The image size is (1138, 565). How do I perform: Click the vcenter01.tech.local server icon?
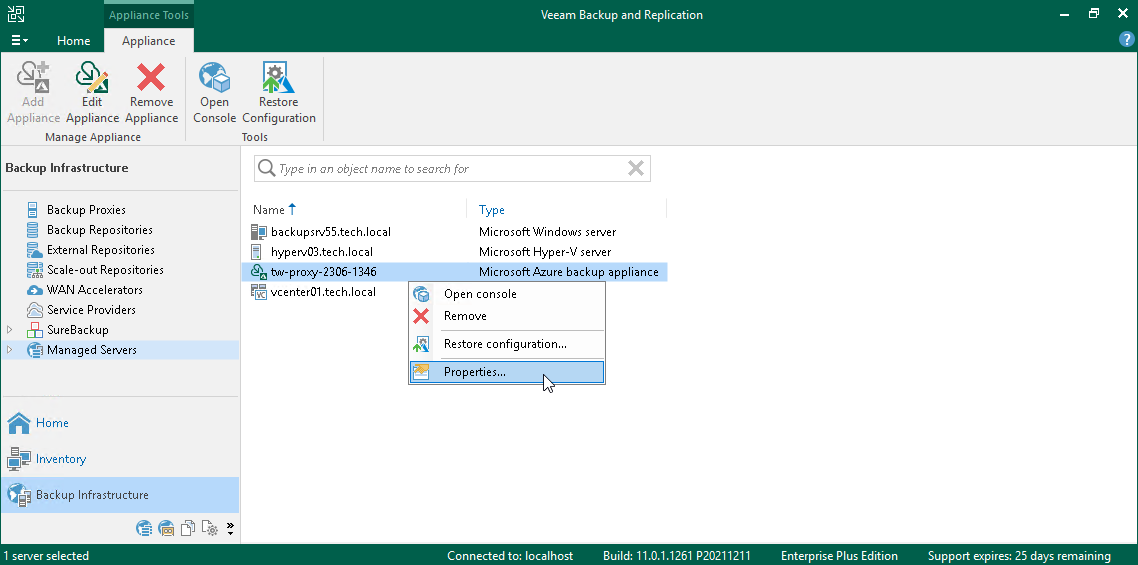pyautogui.click(x=258, y=292)
